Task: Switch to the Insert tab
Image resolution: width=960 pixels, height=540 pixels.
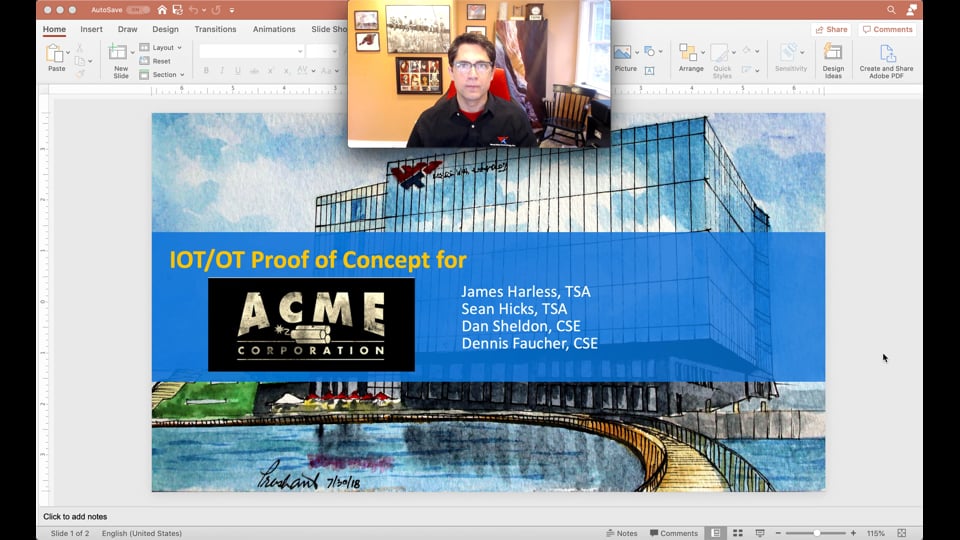Action: click(91, 29)
